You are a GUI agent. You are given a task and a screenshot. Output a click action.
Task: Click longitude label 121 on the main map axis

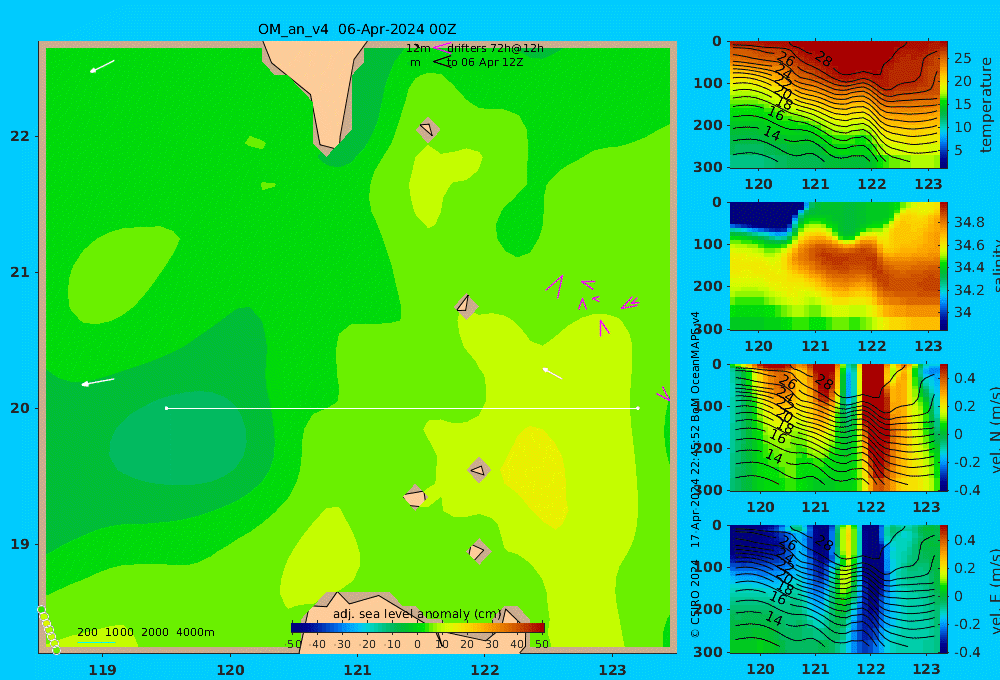point(357,670)
